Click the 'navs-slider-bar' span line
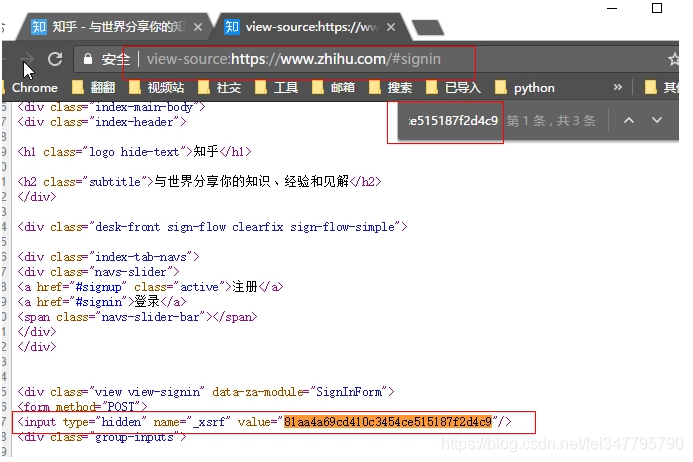Screen dimensions: 693x462 coord(137,317)
